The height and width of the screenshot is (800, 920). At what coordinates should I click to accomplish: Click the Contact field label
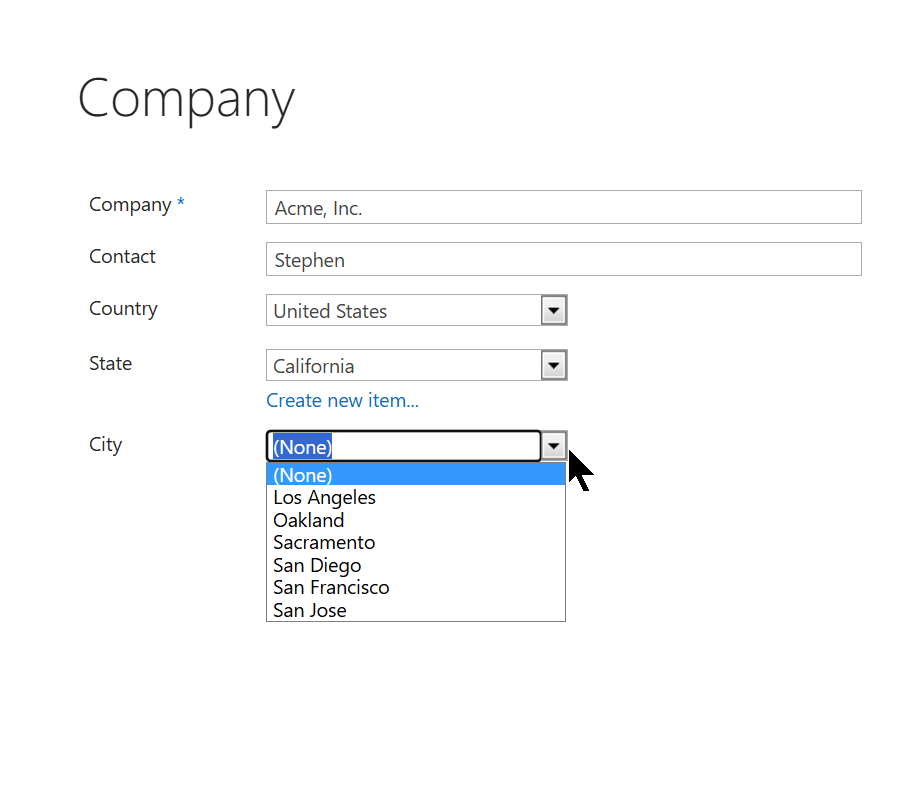[122, 256]
